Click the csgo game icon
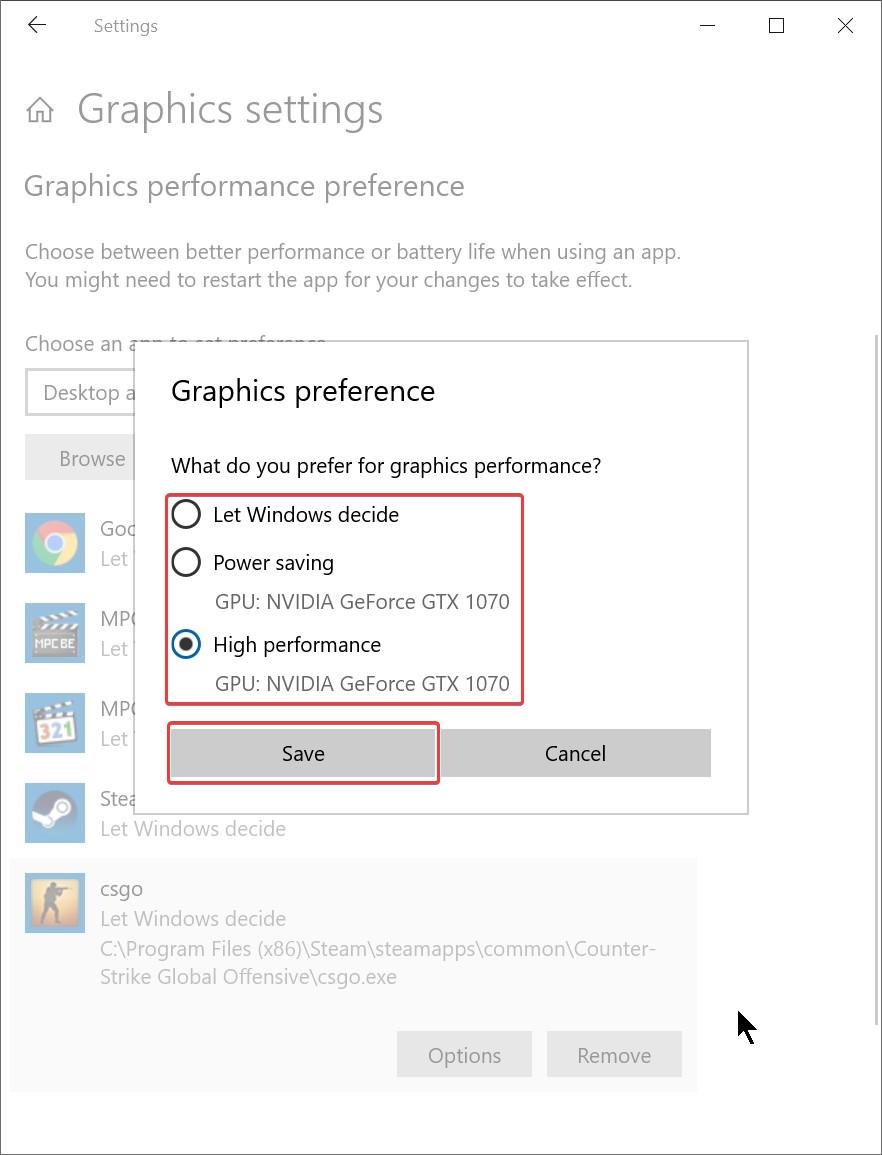882x1155 pixels. 55,903
